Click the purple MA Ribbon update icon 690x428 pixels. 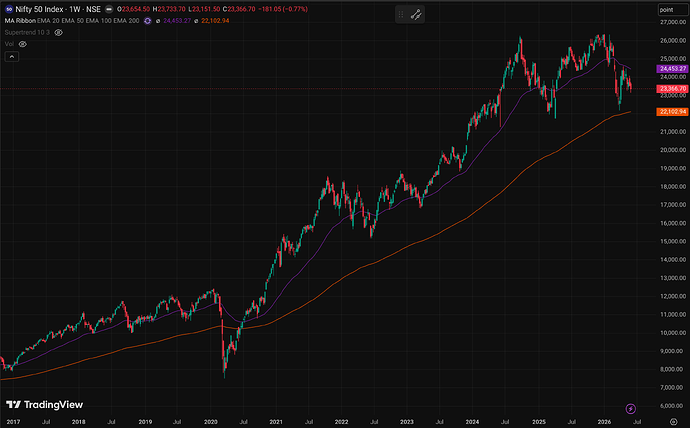147,21
